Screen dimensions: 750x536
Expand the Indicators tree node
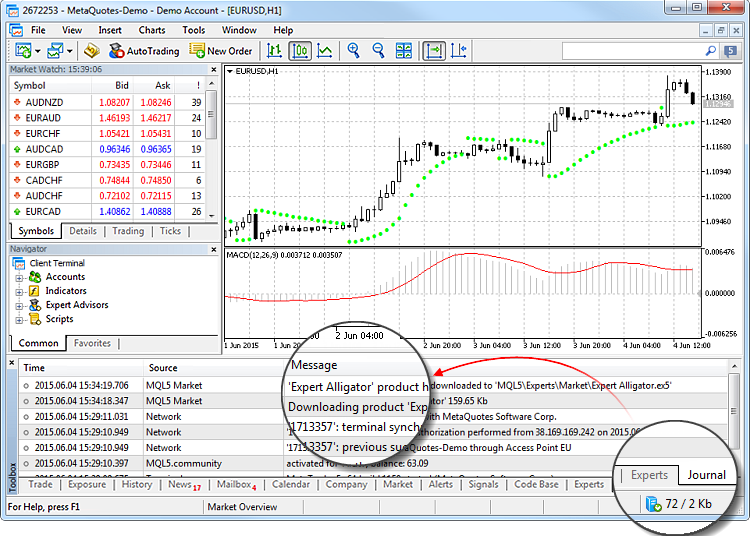click(19, 292)
